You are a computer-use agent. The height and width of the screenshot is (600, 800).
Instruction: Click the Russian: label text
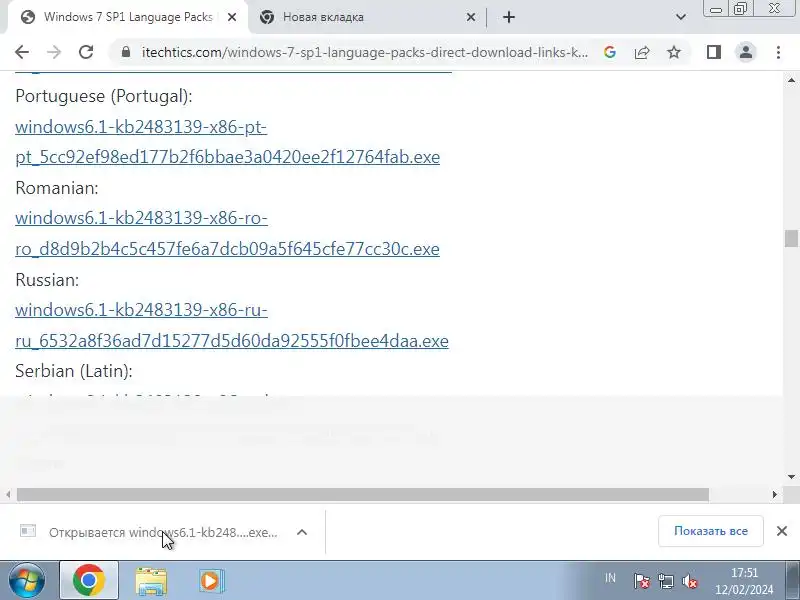point(47,280)
